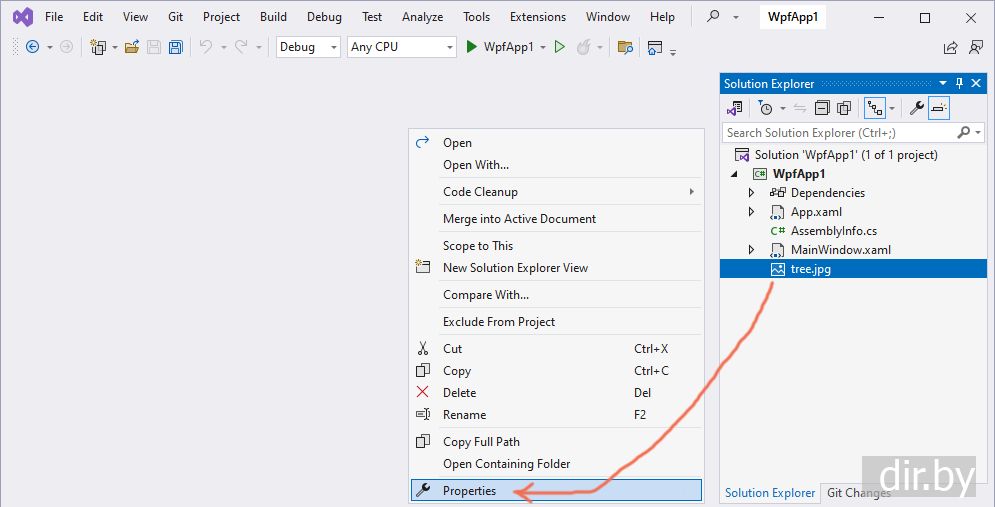The image size is (995, 507).
Task: Select AssemblyInfo.cs in the solution tree
Action: click(x=833, y=231)
